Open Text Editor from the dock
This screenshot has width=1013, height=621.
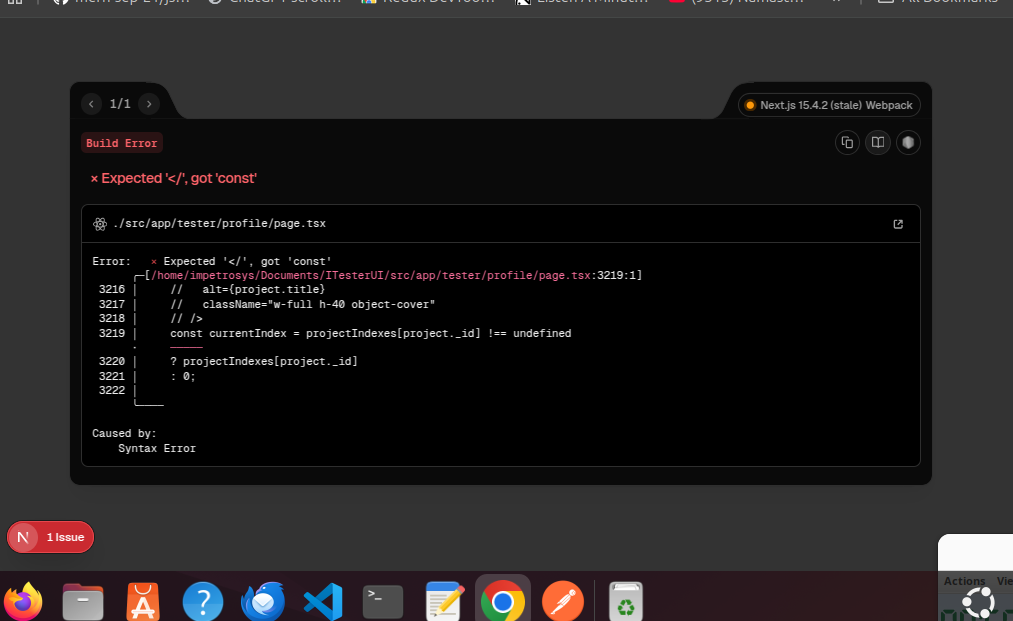point(442,602)
